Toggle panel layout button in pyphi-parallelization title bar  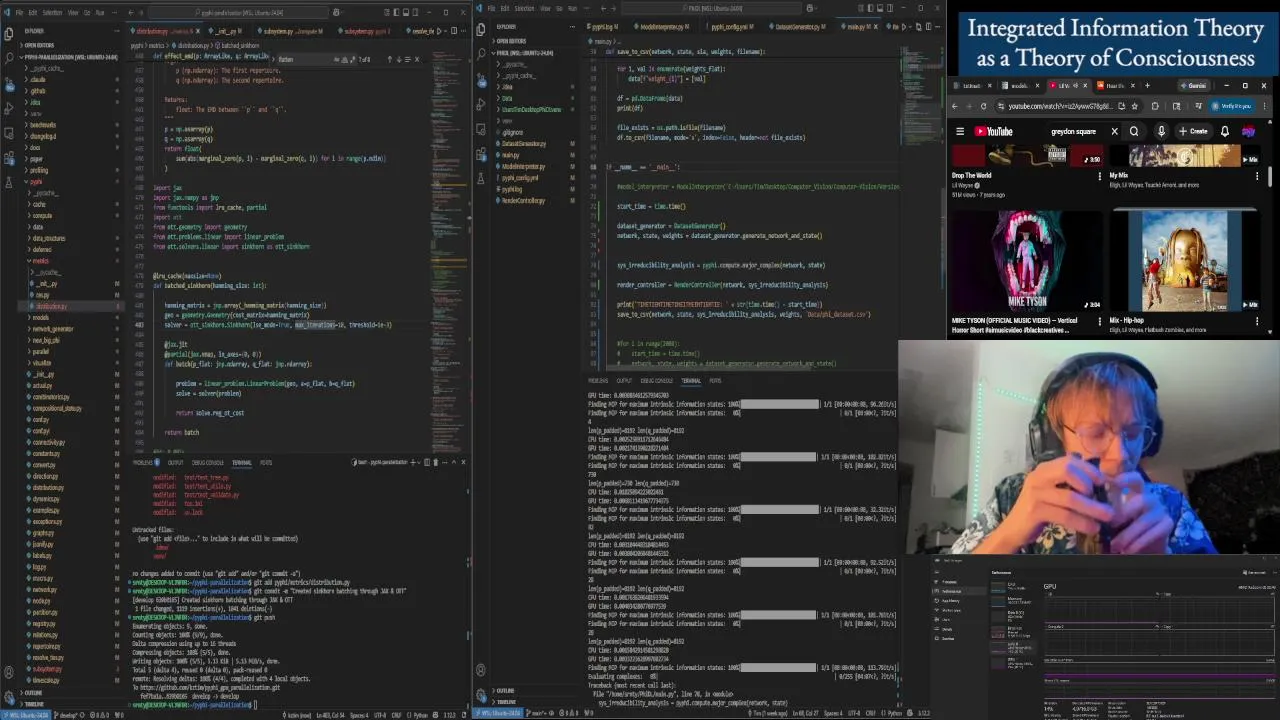point(406,12)
